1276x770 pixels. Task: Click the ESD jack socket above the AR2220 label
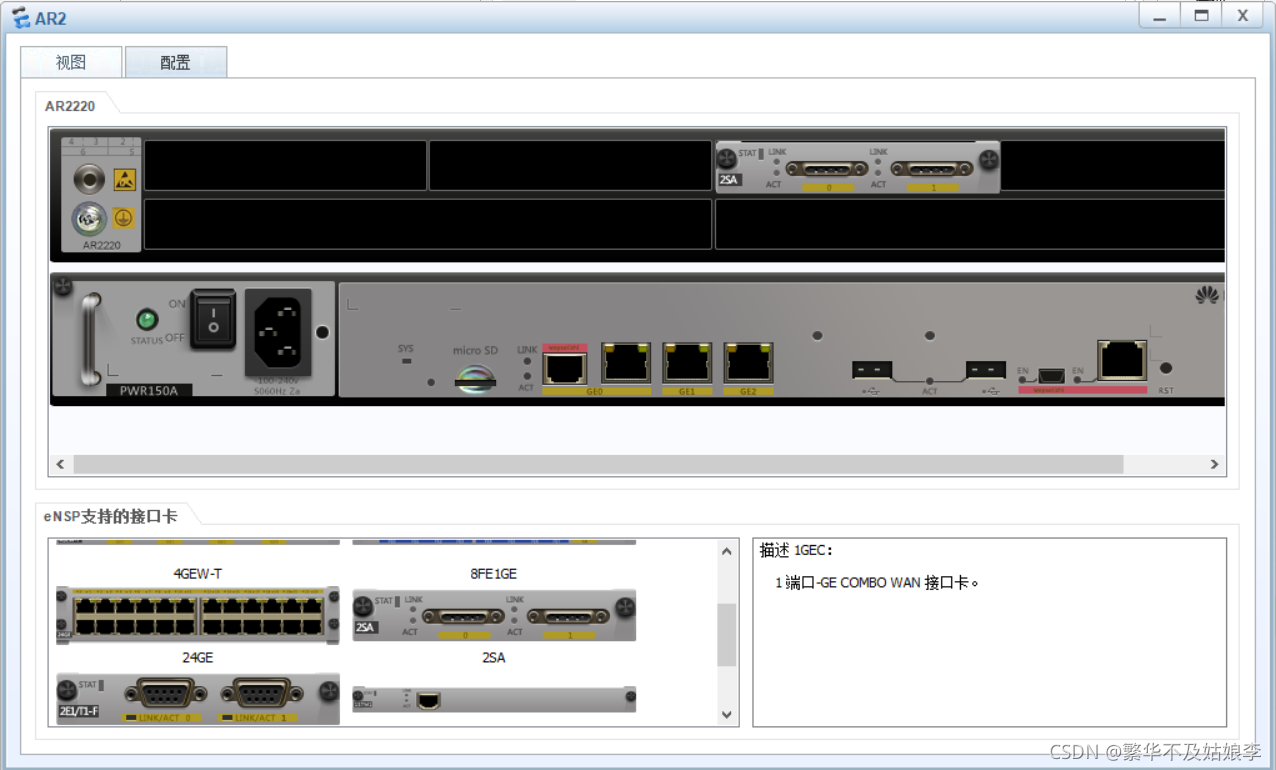pyautogui.click(x=89, y=180)
